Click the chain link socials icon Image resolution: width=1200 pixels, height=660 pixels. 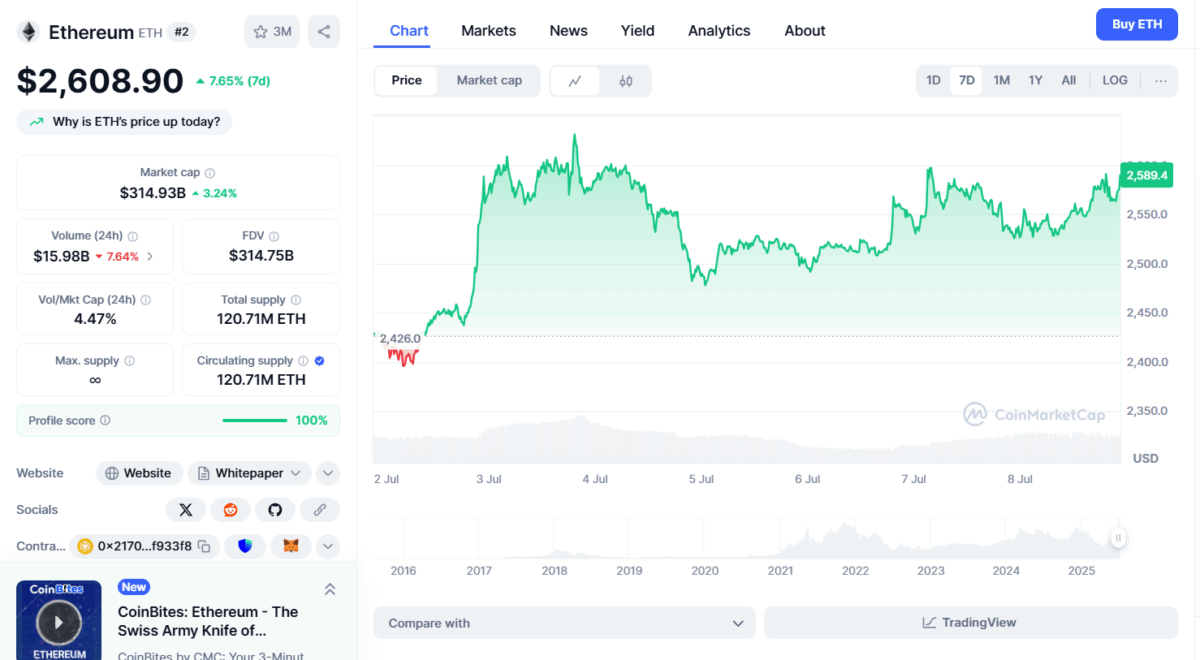tap(320, 510)
